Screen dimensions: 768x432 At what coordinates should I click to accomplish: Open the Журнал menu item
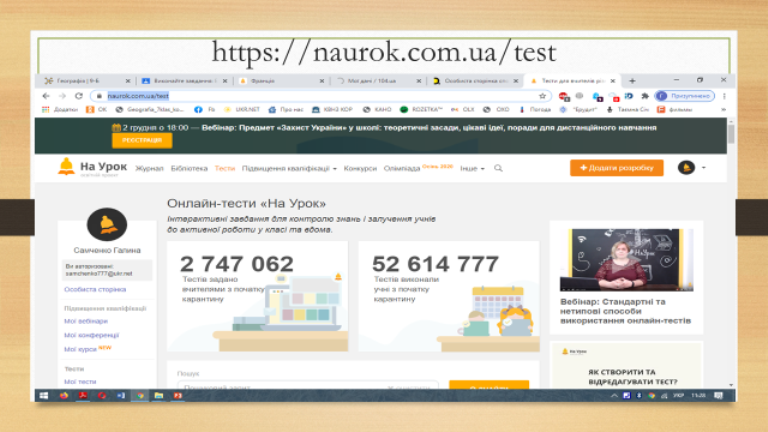point(149,168)
